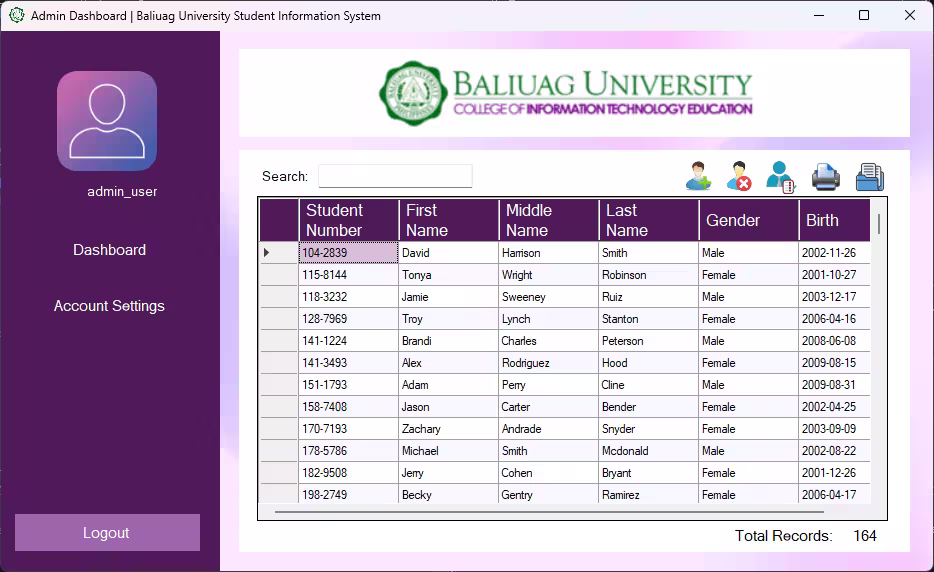Click the admin_user profile avatar
934x572 pixels.
coord(107,121)
